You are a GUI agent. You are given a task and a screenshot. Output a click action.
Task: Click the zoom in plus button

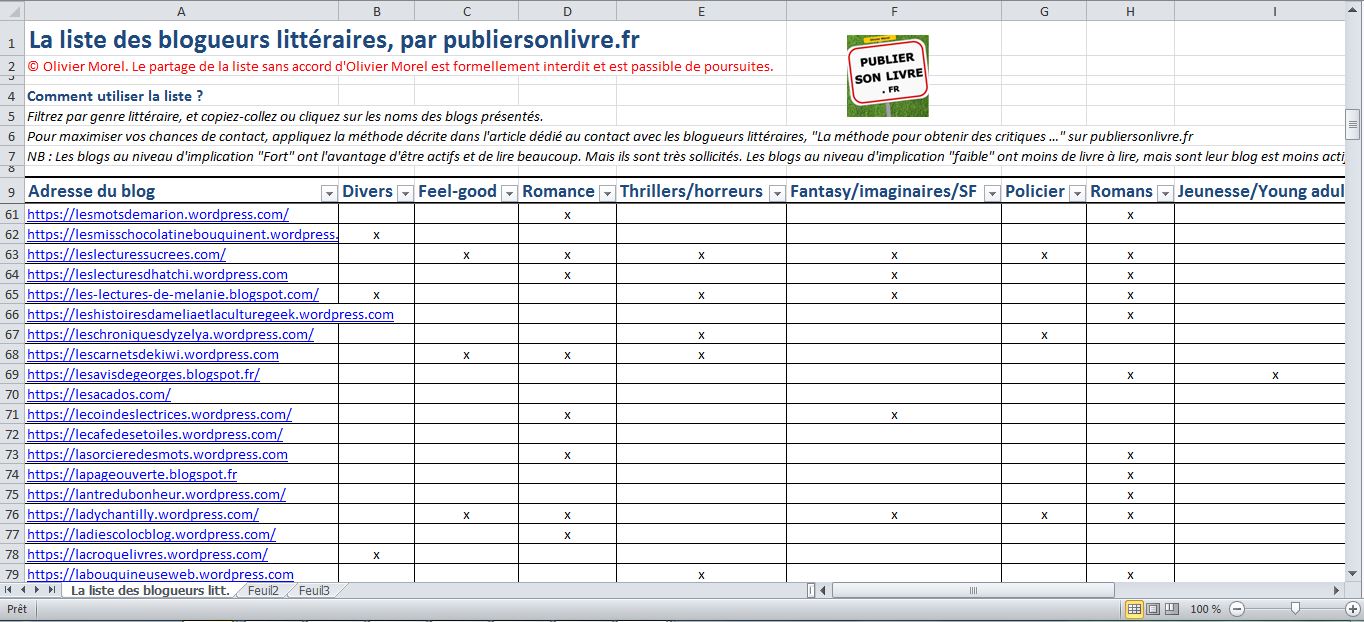[x=1352, y=609]
